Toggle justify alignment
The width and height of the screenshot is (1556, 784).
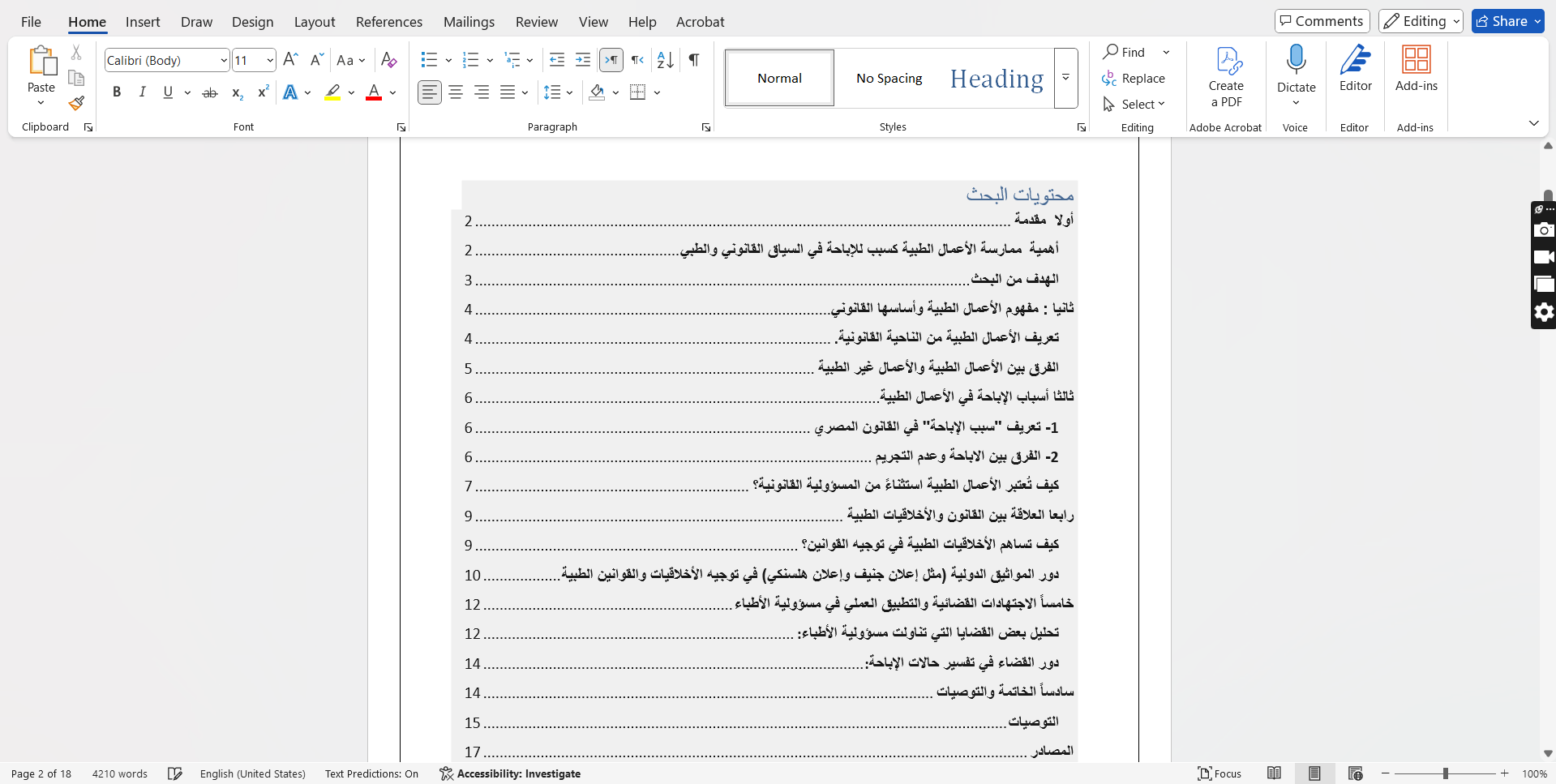[508, 92]
